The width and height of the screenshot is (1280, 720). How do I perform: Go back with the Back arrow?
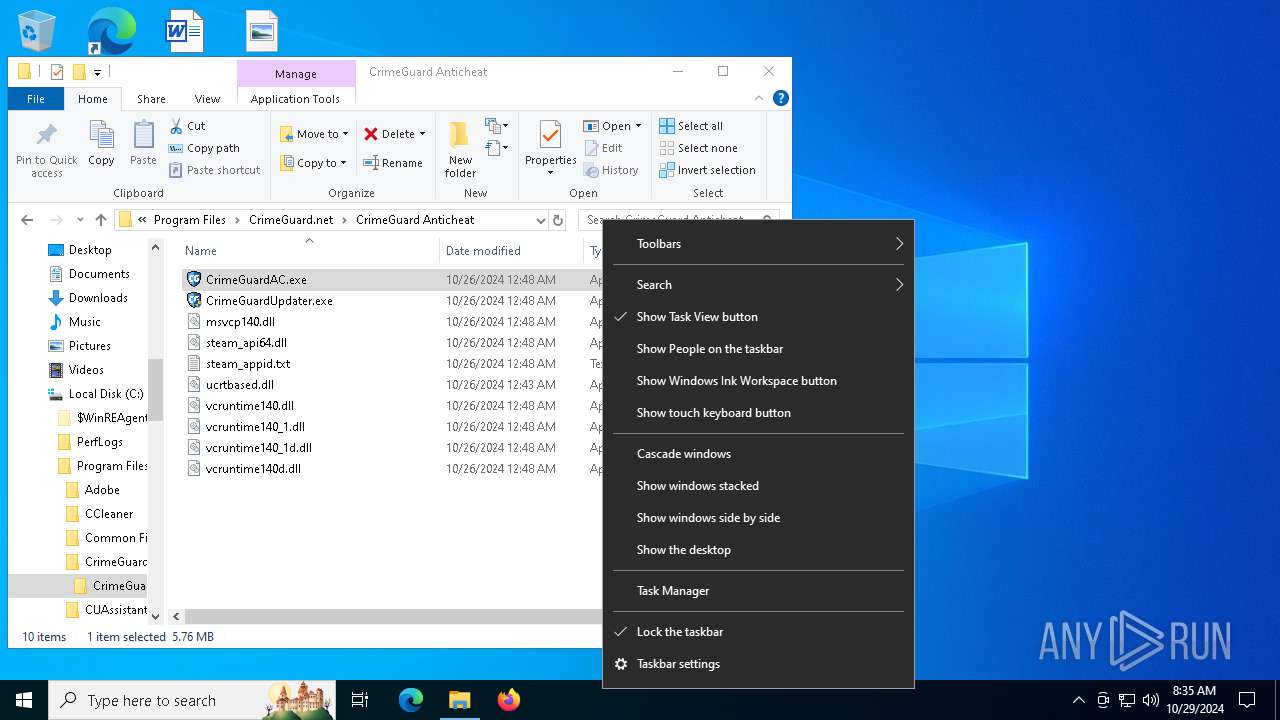[27, 220]
